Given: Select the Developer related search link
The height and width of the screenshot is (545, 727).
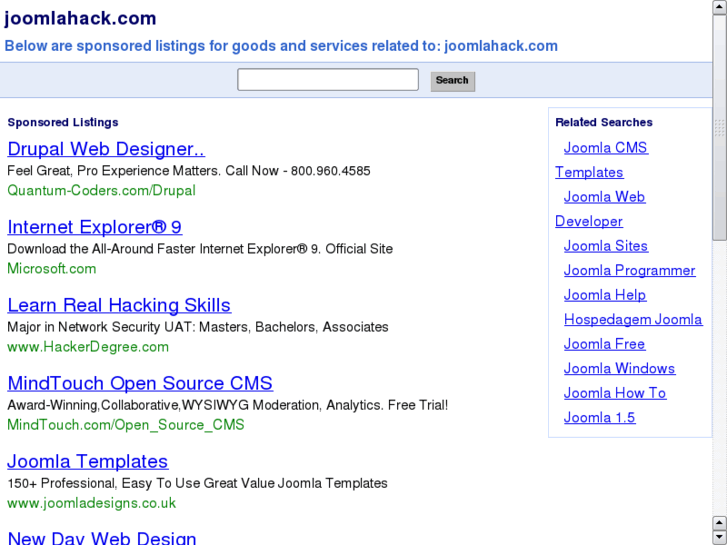Looking at the screenshot, I should pyautogui.click(x=589, y=221).
